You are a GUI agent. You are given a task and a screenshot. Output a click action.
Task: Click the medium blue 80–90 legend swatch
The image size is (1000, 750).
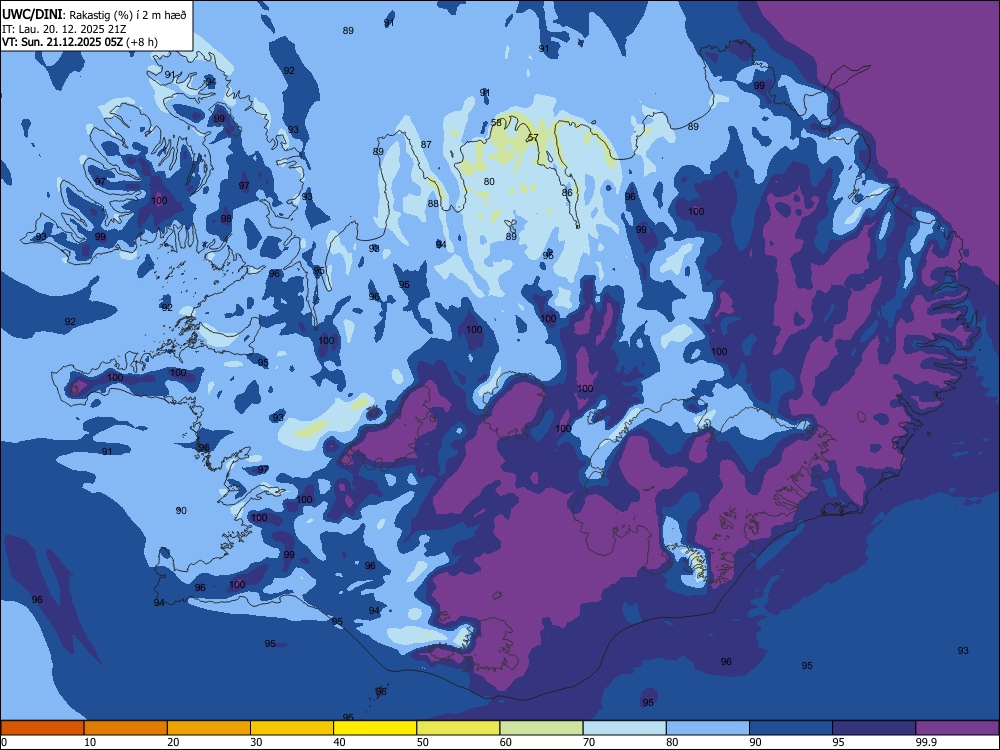click(x=708, y=728)
